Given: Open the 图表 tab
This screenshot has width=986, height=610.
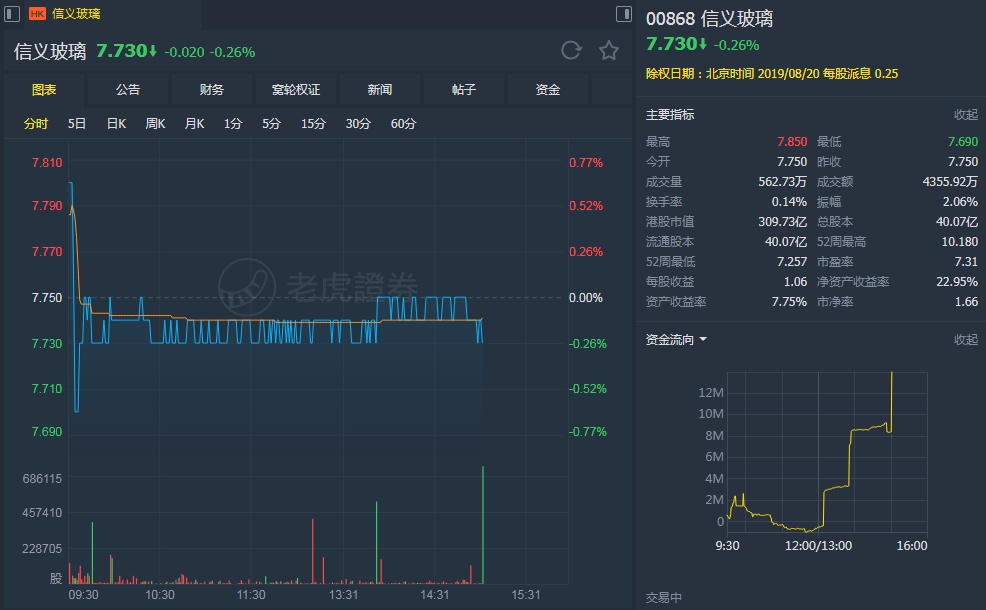Looking at the screenshot, I should coord(44,89).
